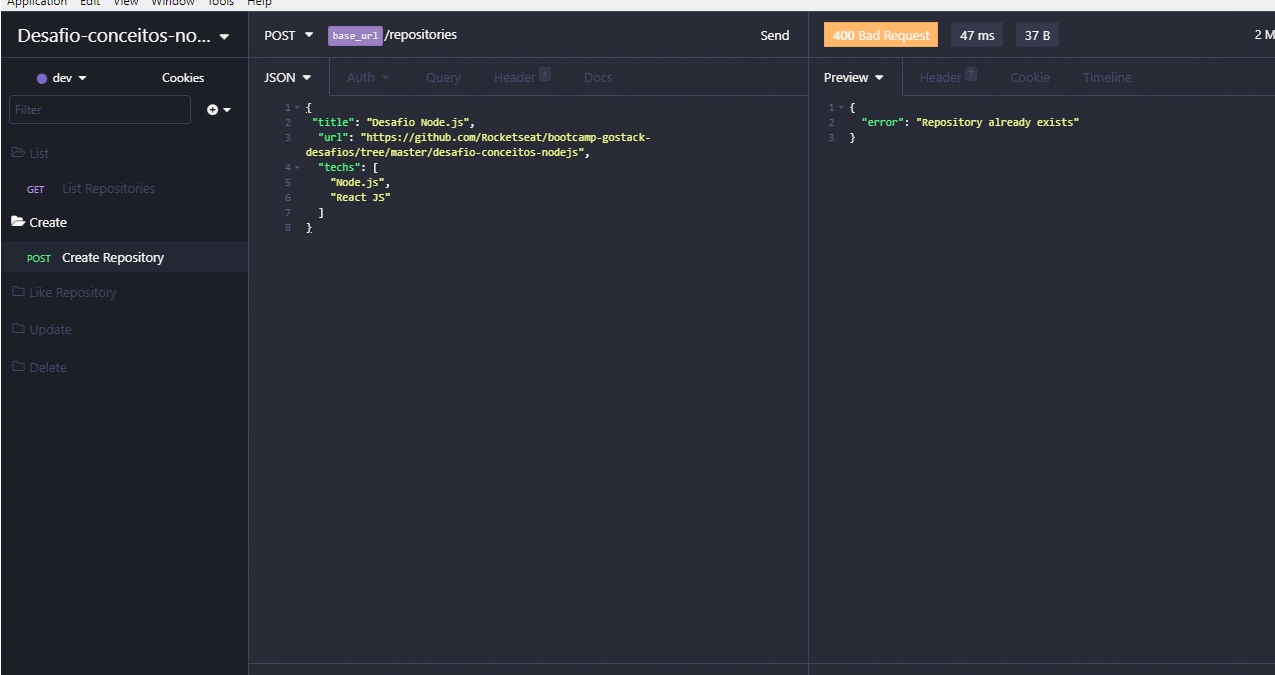
Task: Click the List folder icon
Action: point(16,152)
